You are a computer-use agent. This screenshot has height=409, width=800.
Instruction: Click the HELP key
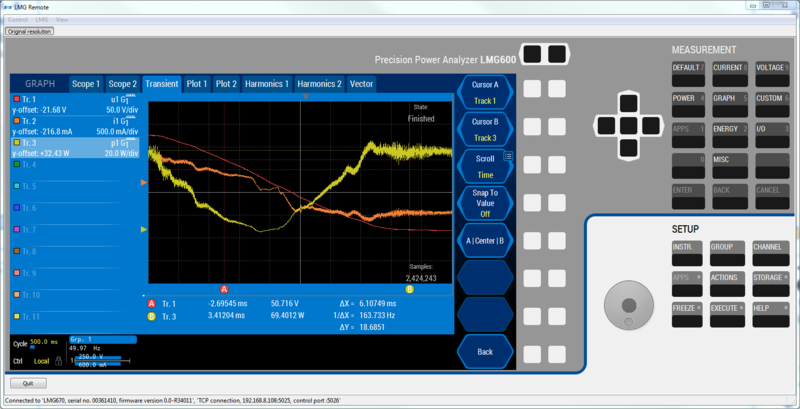(771, 315)
